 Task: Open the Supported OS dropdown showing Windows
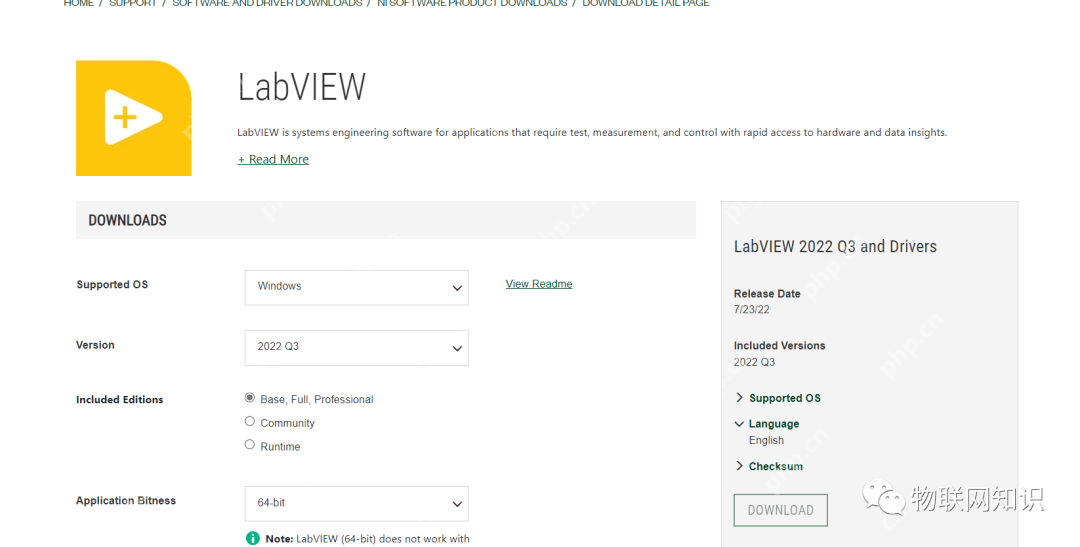point(356,287)
